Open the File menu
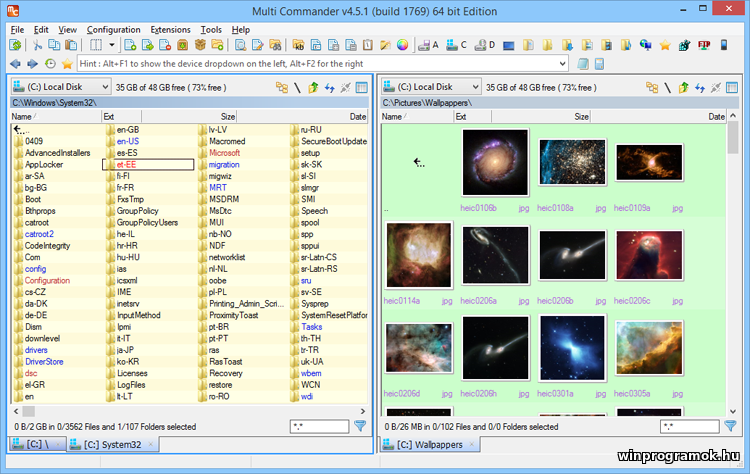 [x=17, y=30]
